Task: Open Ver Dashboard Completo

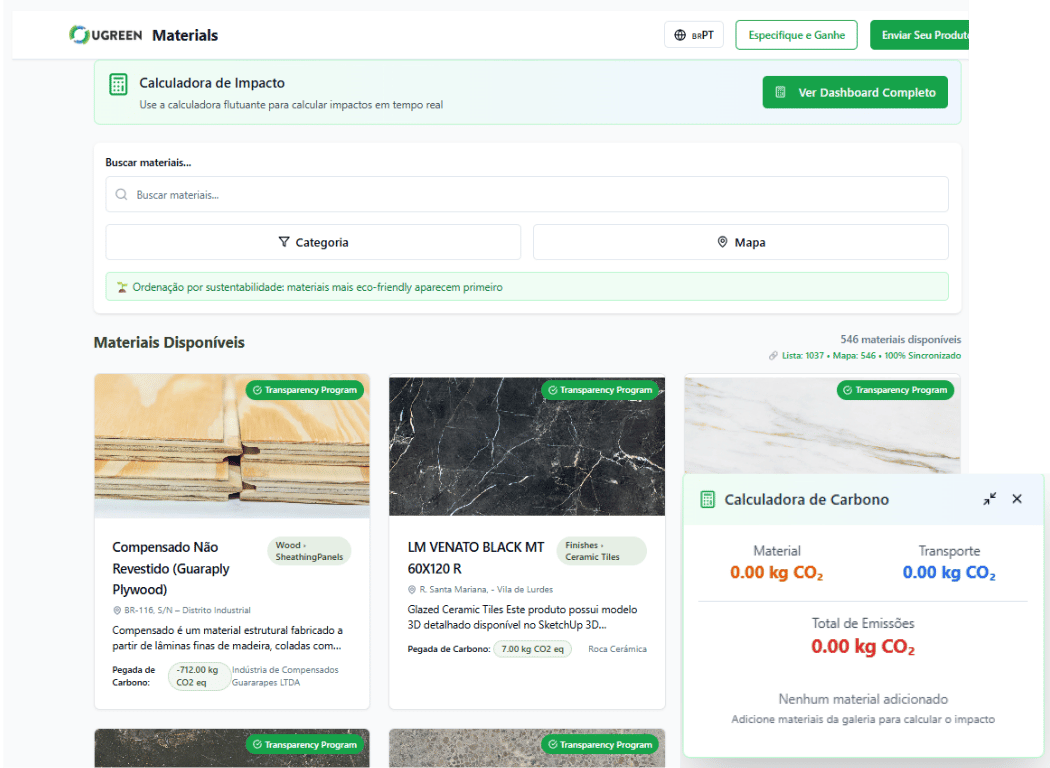Action: pos(855,92)
